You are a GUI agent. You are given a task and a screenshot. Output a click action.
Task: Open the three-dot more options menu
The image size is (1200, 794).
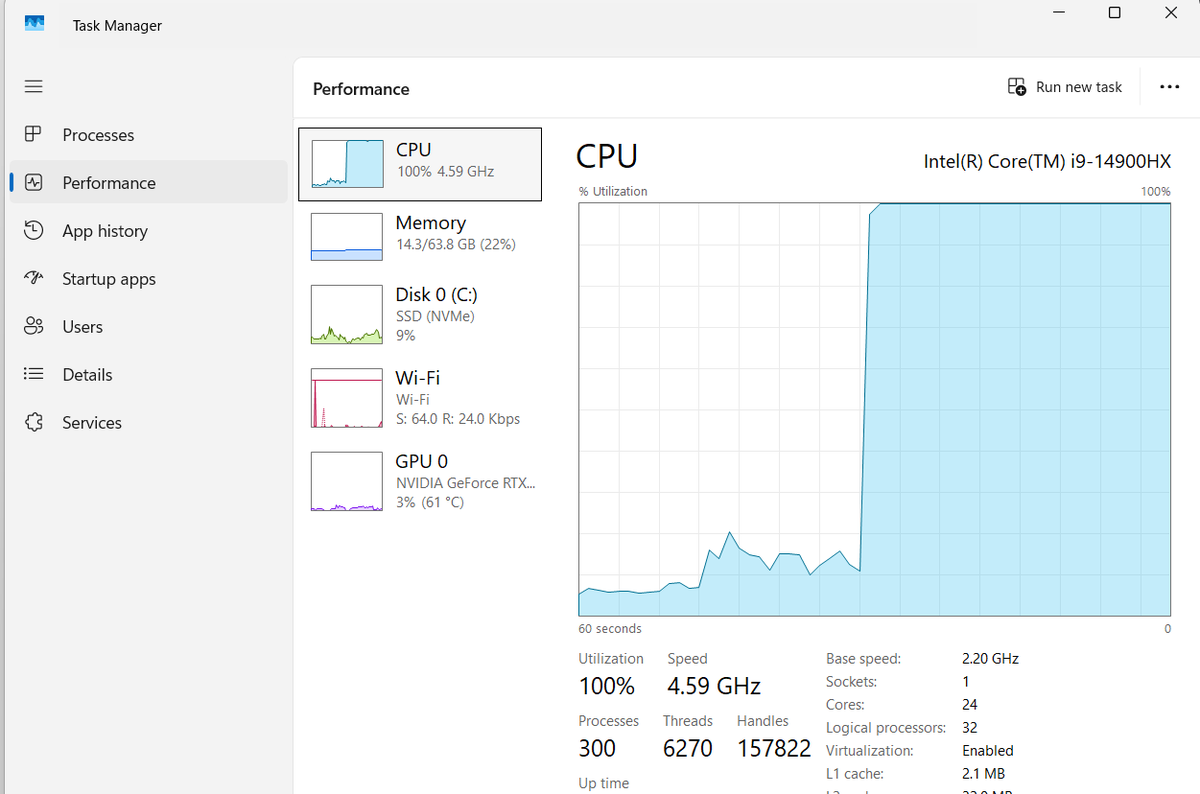(1169, 87)
